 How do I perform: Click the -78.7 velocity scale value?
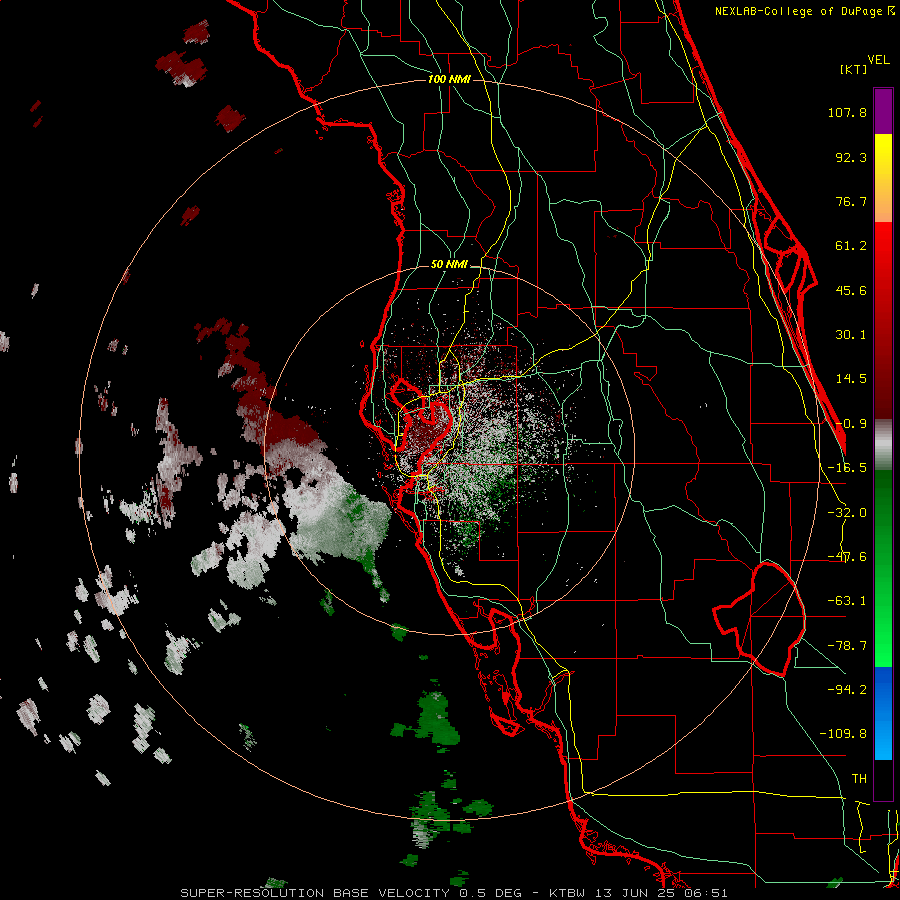coord(847,646)
